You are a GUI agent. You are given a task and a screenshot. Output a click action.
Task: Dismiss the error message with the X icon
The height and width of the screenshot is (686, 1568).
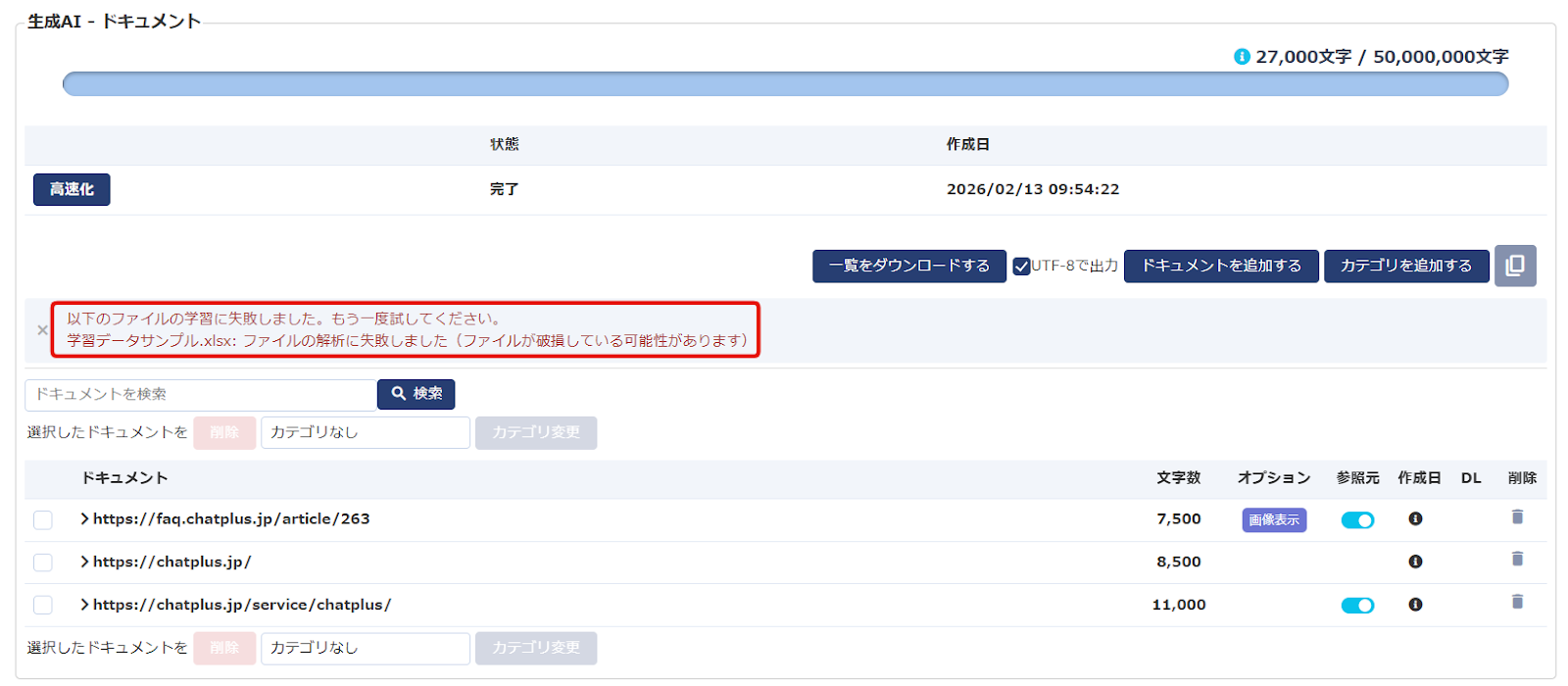[x=42, y=330]
